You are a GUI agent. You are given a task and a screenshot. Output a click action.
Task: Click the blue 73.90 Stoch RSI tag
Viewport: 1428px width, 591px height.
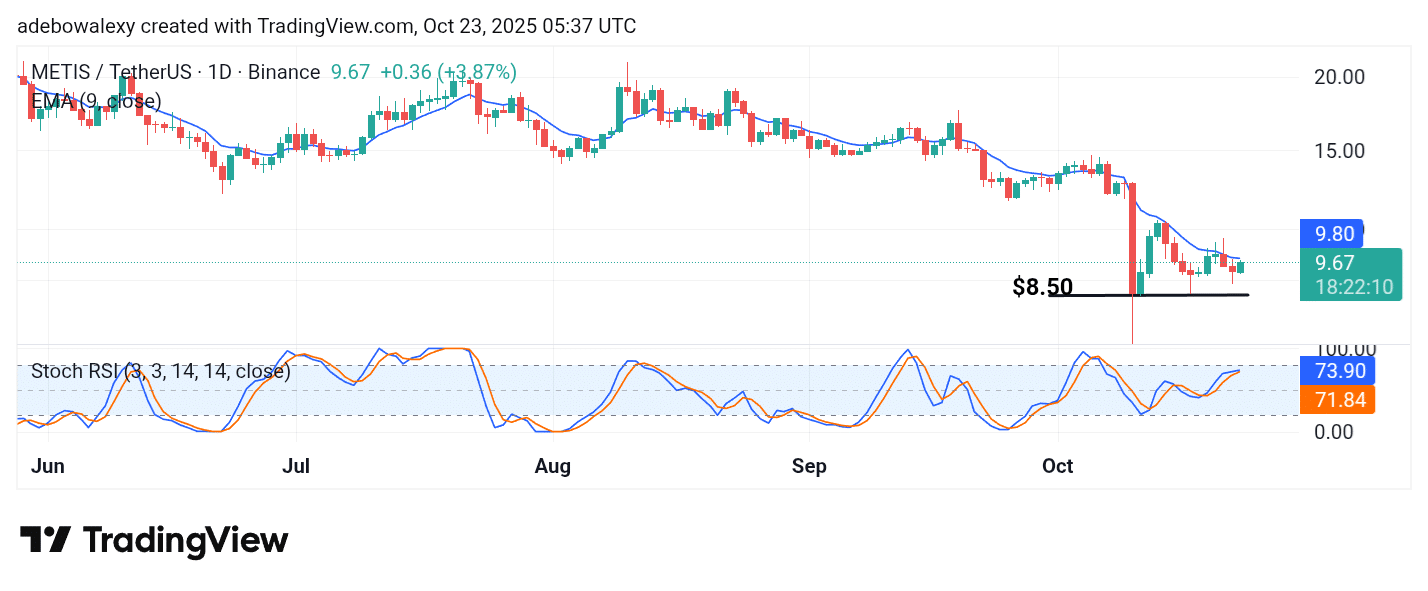1336,371
